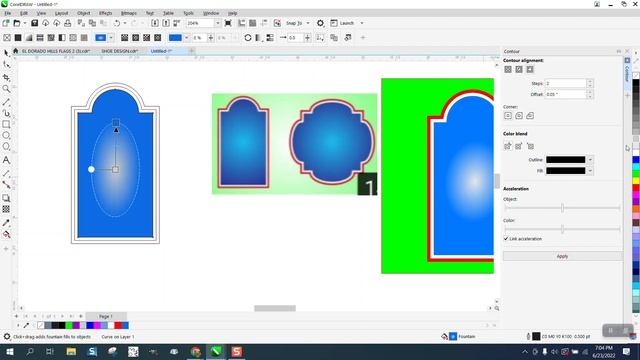Select the Parallel Dimension tool
The width and height of the screenshot is (640, 360).
(x=6, y=173)
